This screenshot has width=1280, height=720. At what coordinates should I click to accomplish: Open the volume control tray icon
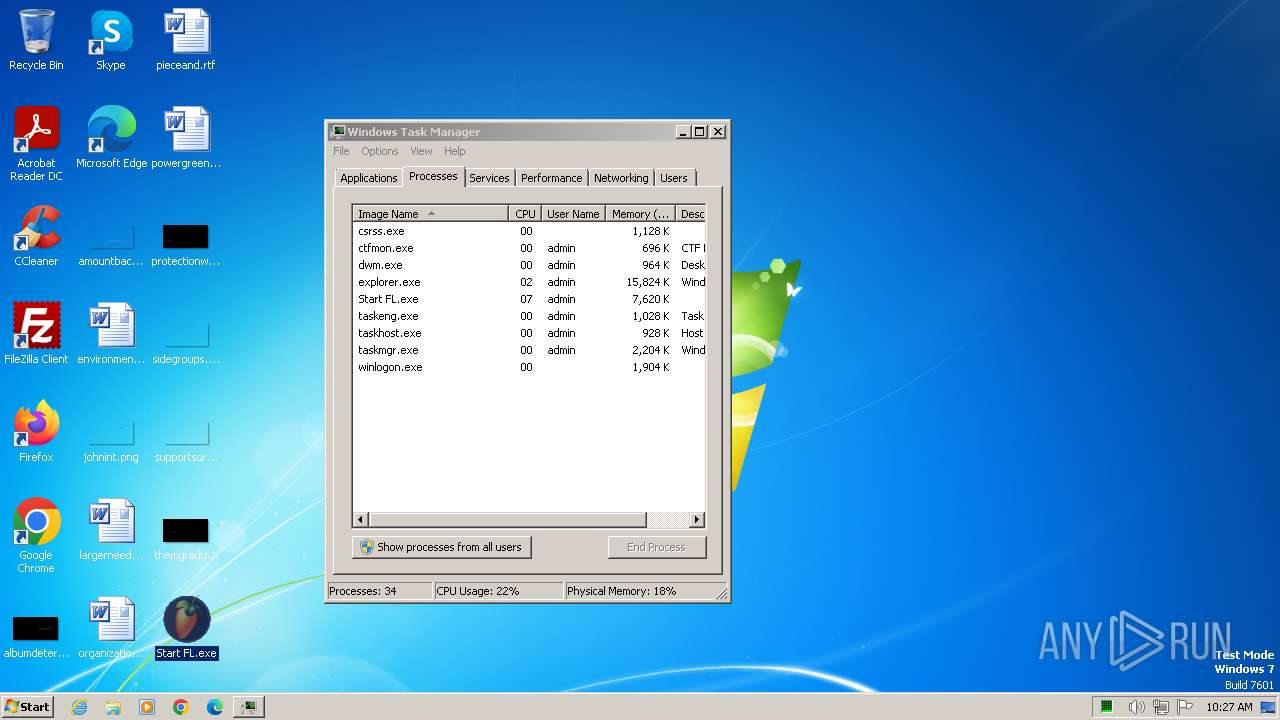(1136, 707)
